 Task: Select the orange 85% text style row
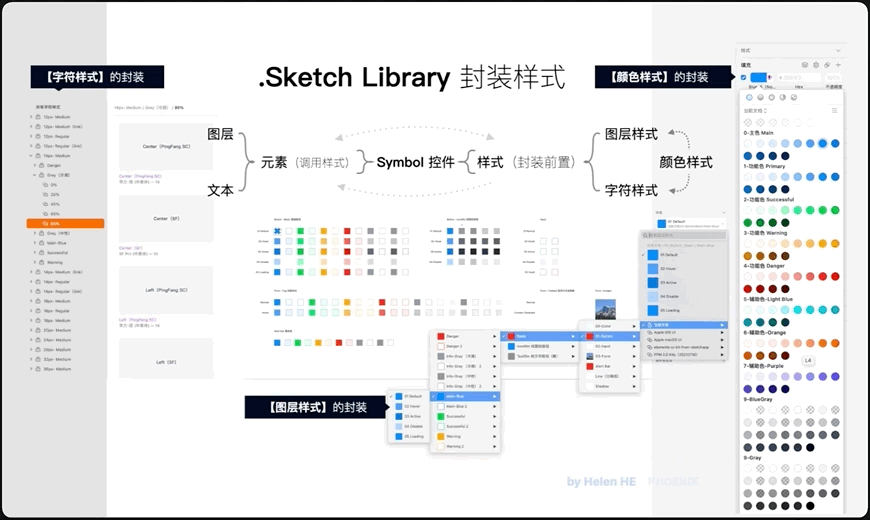[65, 224]
